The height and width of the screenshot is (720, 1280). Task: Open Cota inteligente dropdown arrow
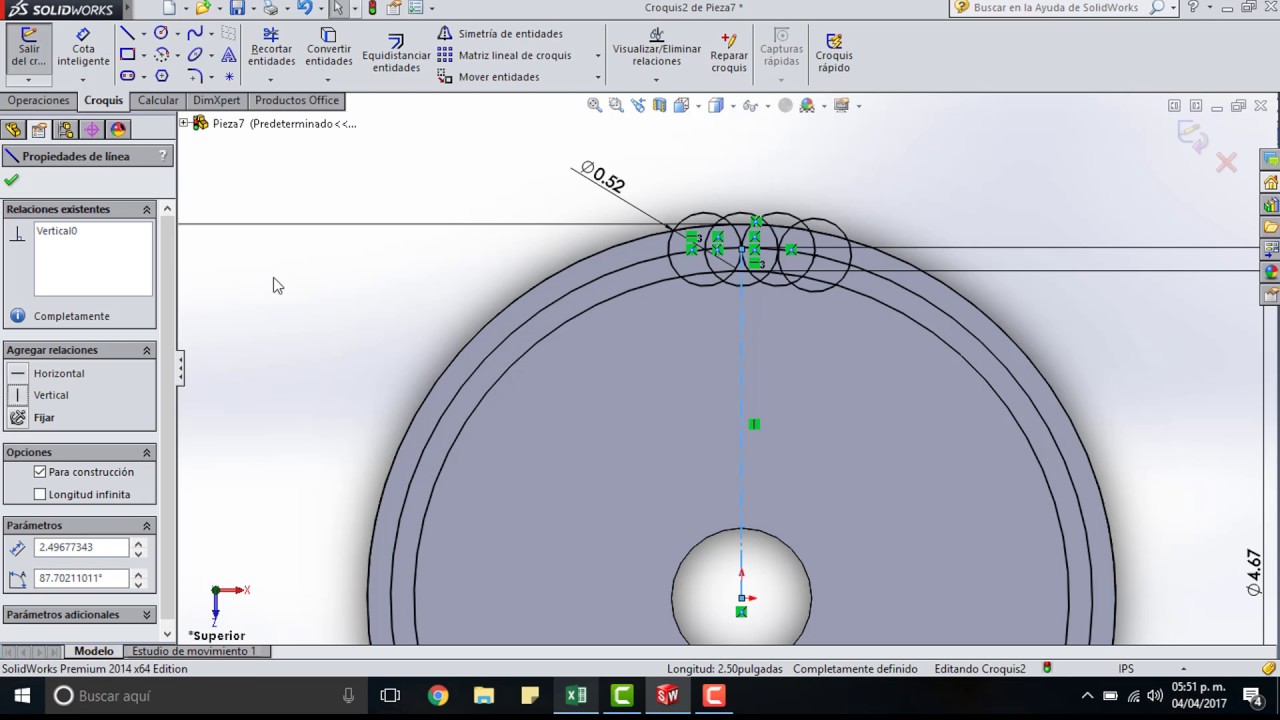pyautogui.click(x=83, y=79)
